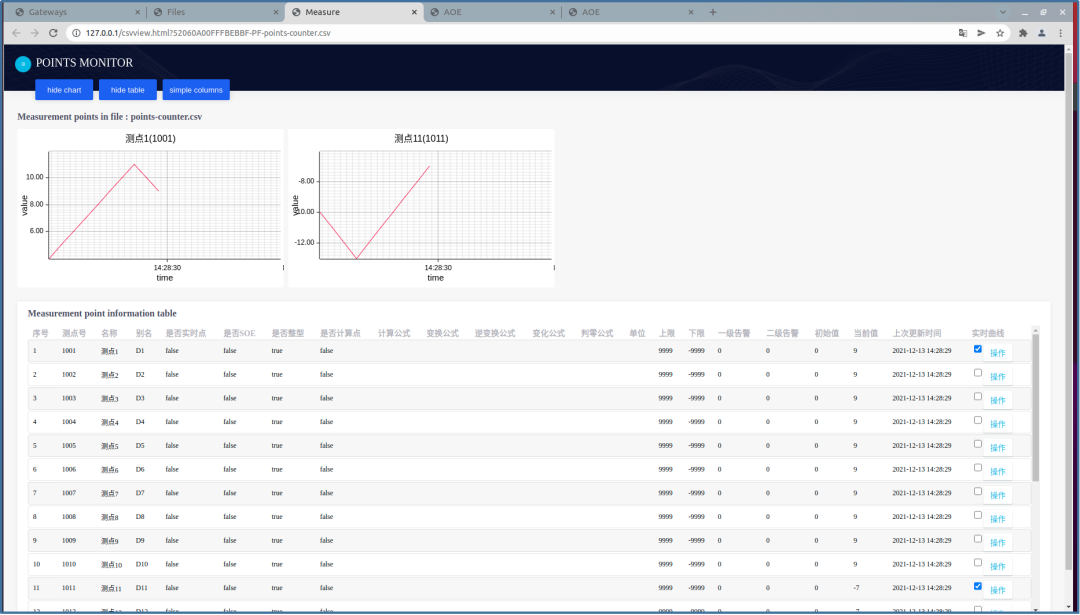Open the tab search dropdown arrow

click(1004, 12)
